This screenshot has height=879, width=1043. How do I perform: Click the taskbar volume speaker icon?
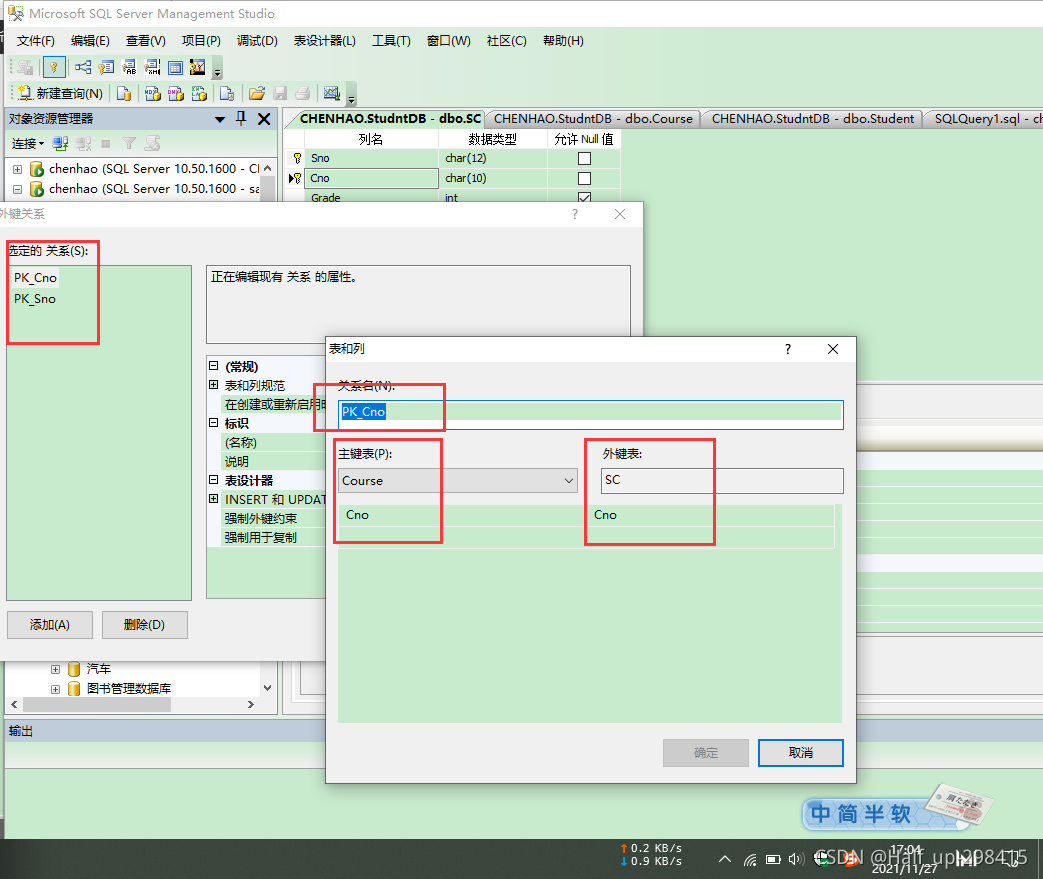tap(795, 860)
